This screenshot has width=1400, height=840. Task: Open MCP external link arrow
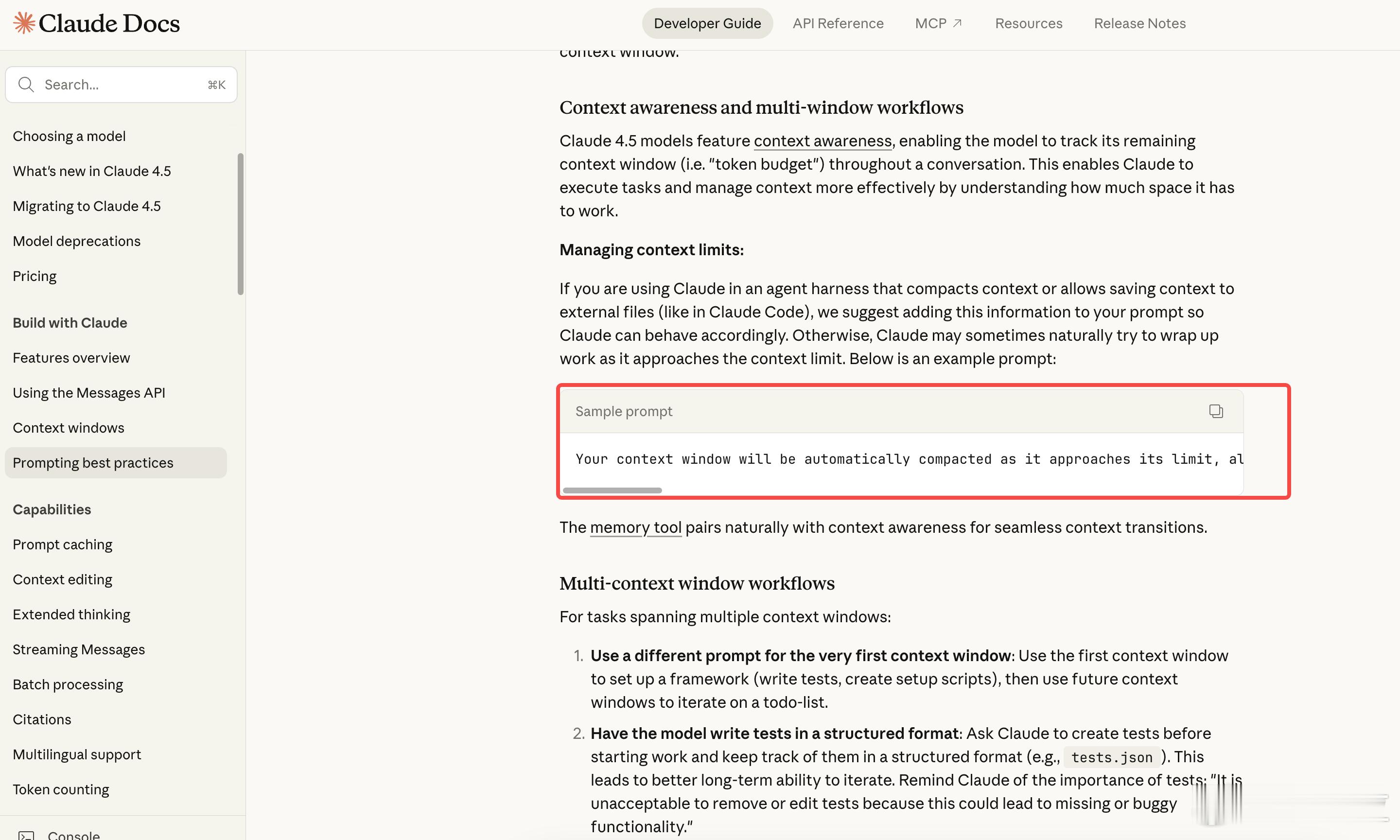coord(958,23)
